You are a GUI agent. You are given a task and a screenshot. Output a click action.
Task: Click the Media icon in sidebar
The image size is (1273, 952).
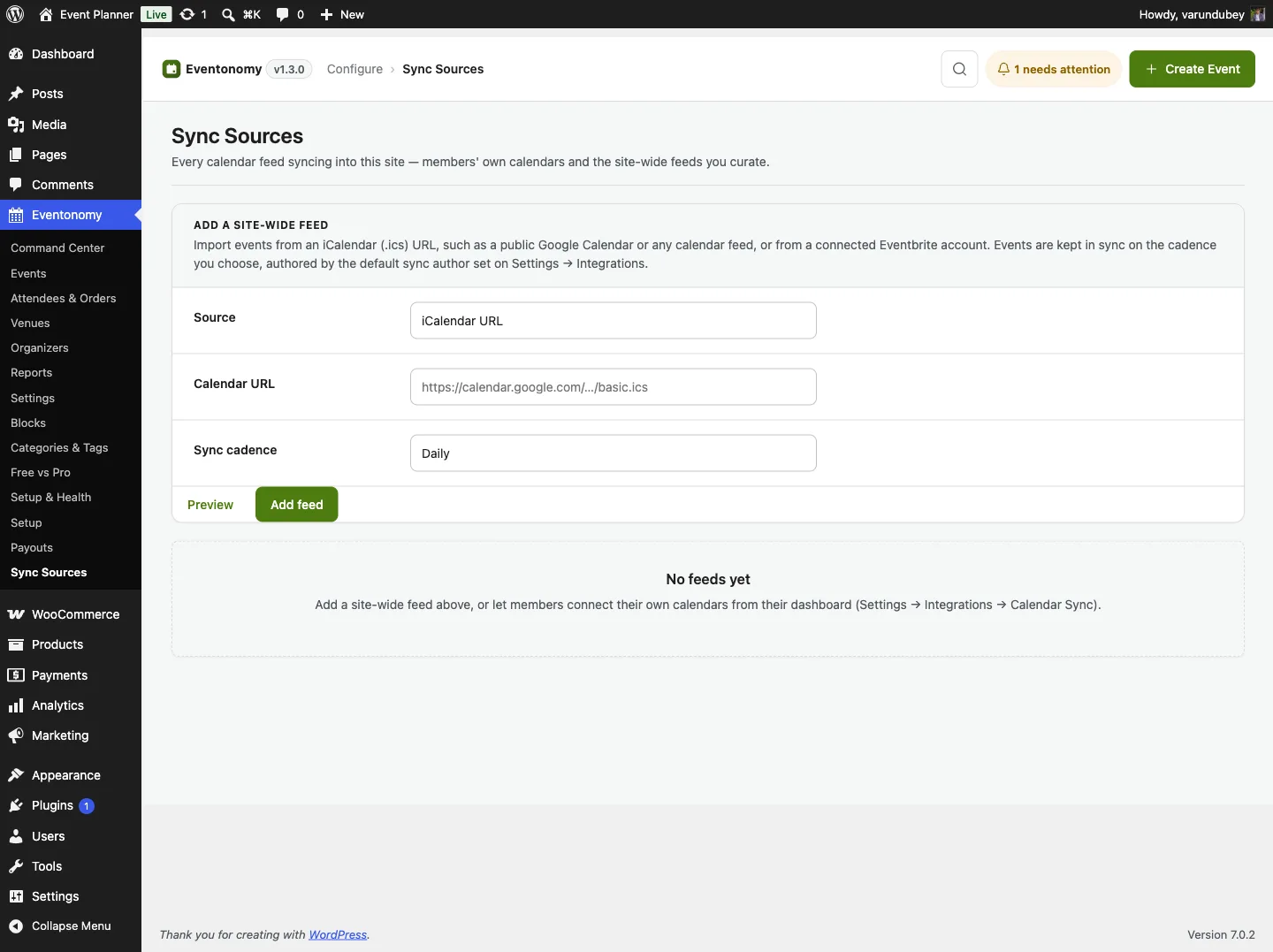tap(16, 125)
